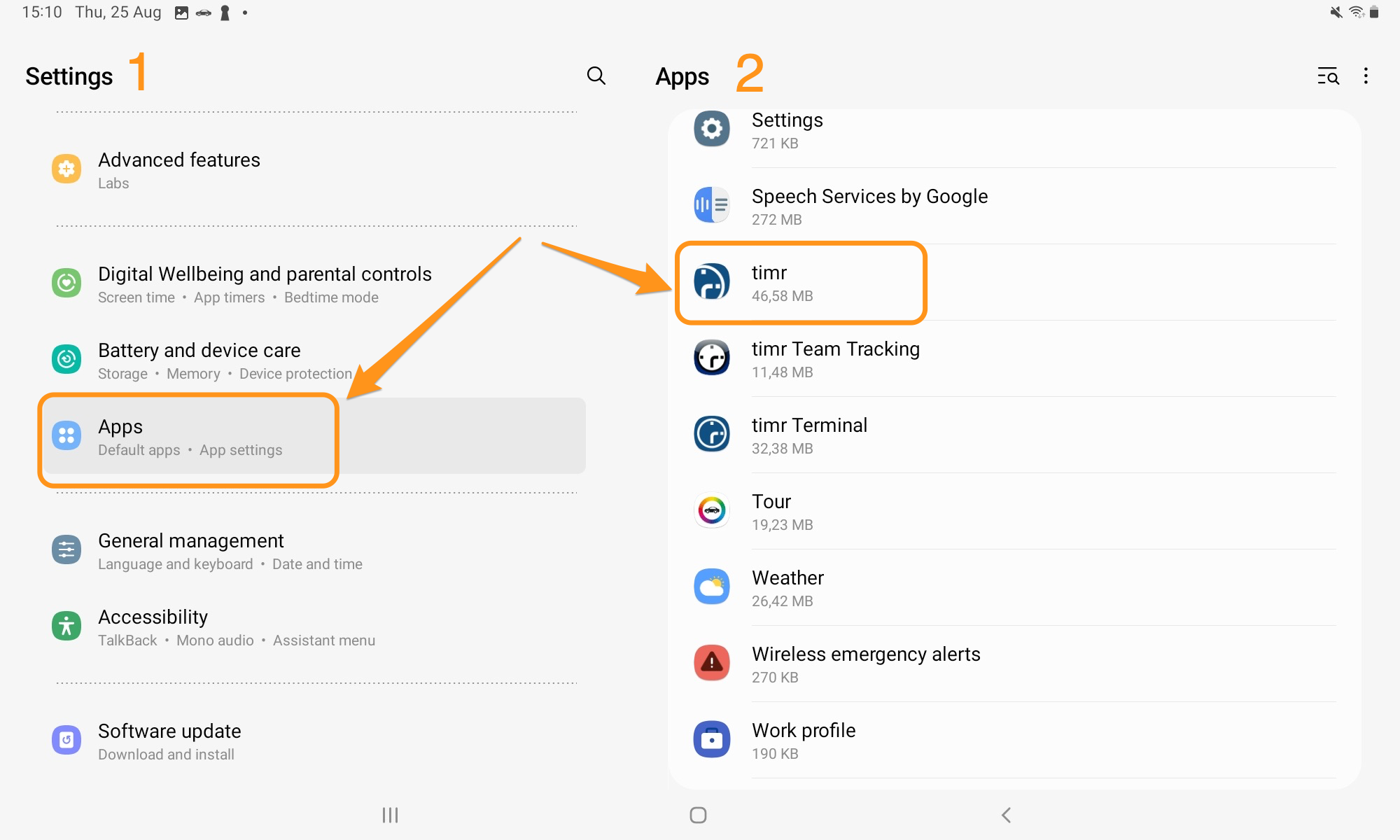
Task: Open Settings app info entry
Action: pyautogui.click(x=1015, y=138)
